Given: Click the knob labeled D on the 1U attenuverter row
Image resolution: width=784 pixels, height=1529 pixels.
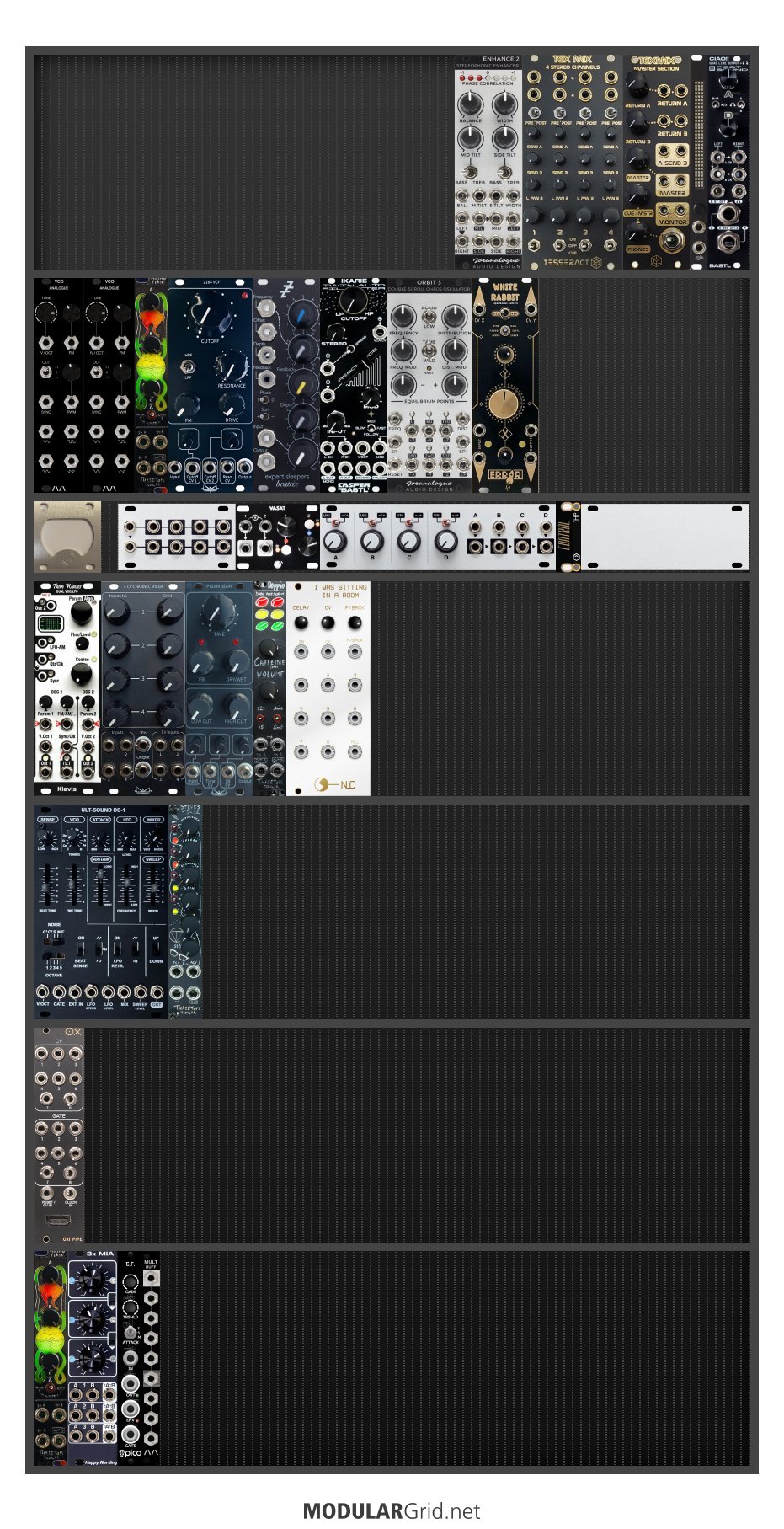Looking at the screenshot, I should pyautogui.click(x=445, y=542).
